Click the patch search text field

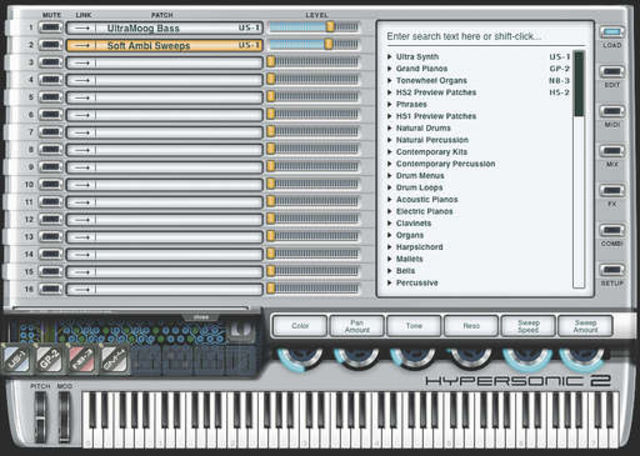(486, 36)
